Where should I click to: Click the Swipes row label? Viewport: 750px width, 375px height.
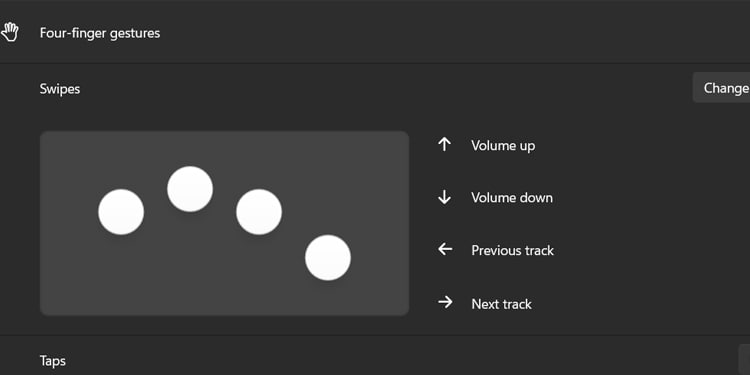pos(60,89)
